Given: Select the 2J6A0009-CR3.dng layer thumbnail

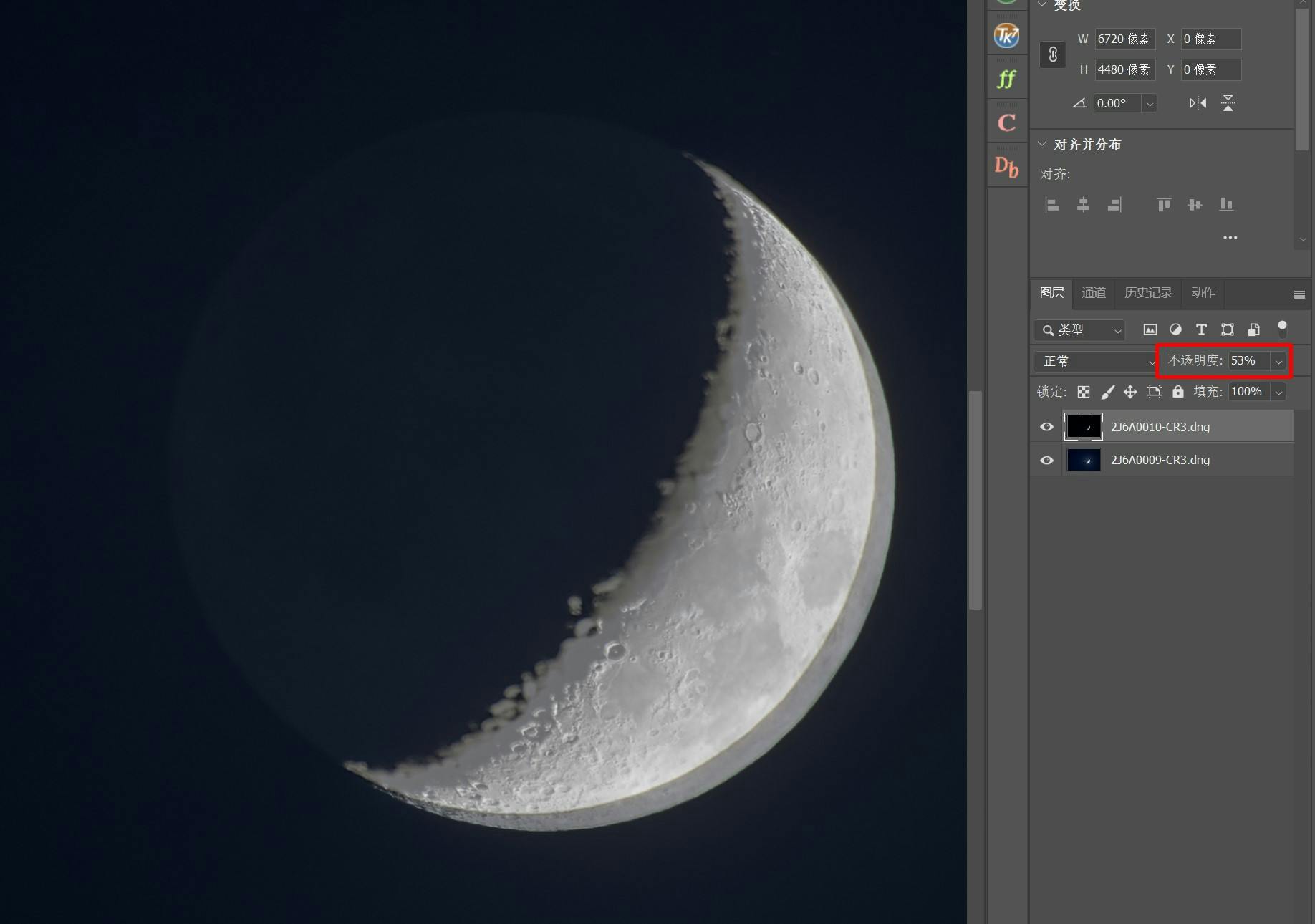Looking at the screenshot, I should 1083,460.
